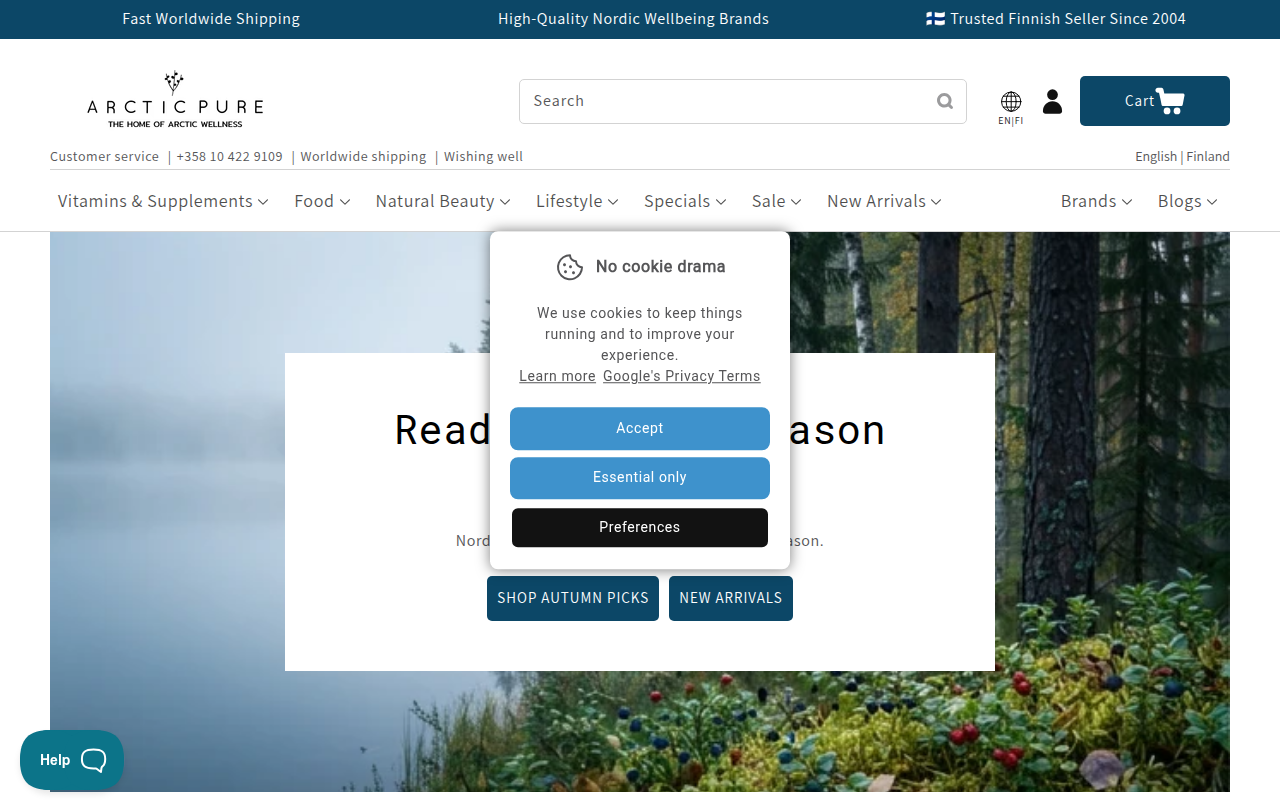Viewport: 1280px width, 800px height.
Task: Open cookie Preferences
Action: click(x=640, y=527)
